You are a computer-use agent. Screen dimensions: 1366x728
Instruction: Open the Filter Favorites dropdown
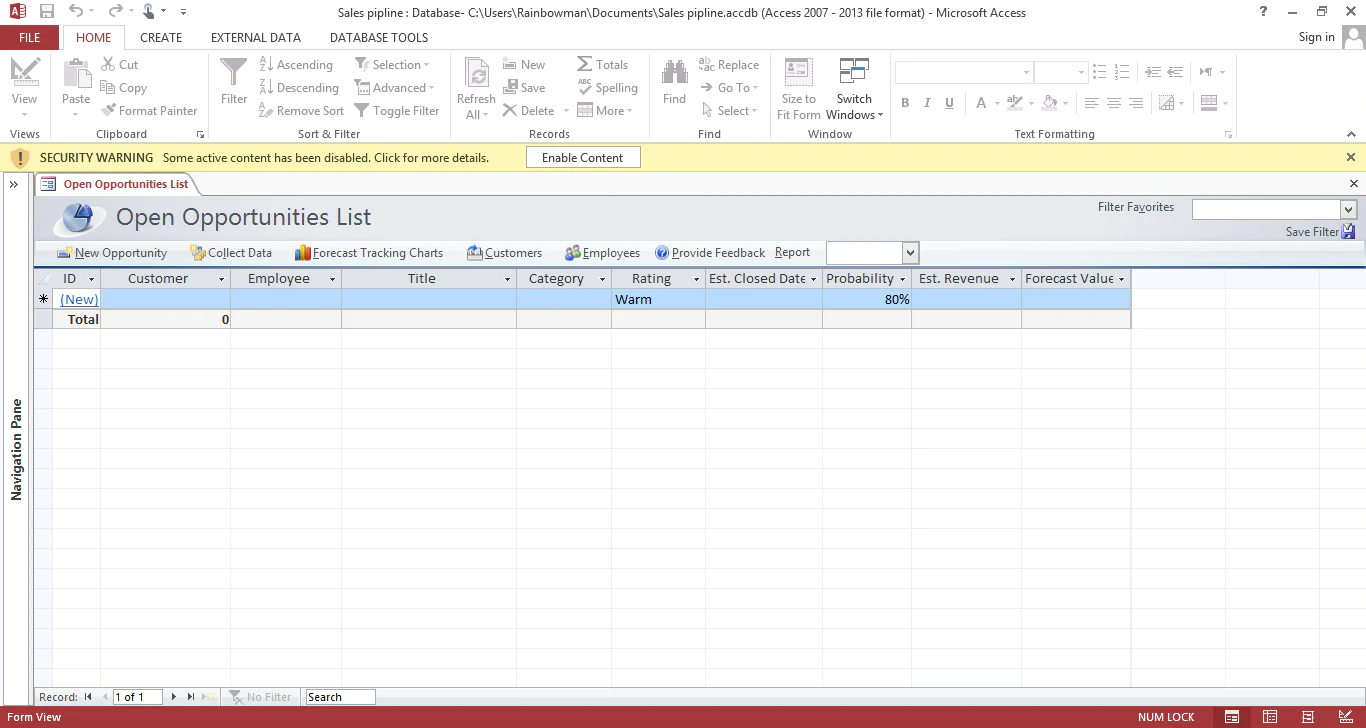tap(1347, 209)
